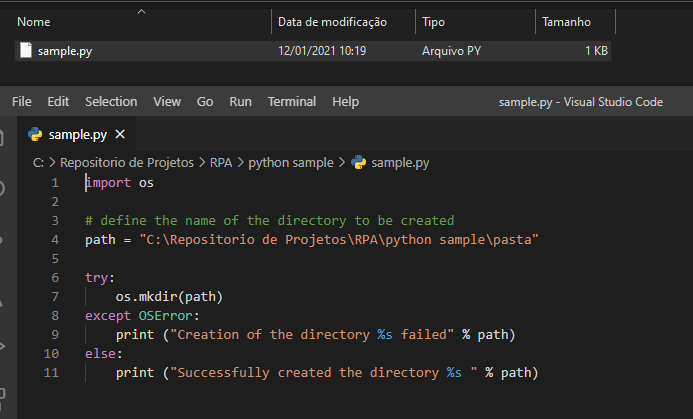This screenshot has width=693, height=419.
Task: Switch to the sample.py editor tab
Action: click(x=77, y=134)
